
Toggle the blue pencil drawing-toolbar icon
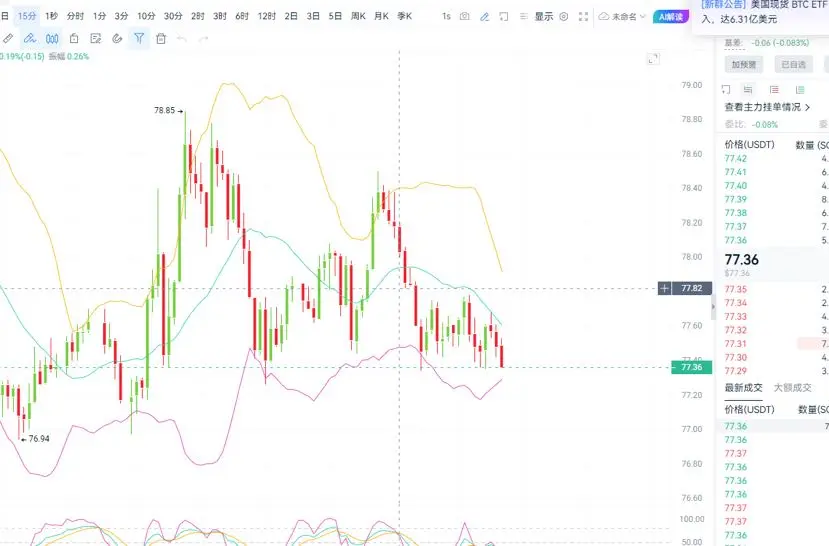[x=484, y=16]
